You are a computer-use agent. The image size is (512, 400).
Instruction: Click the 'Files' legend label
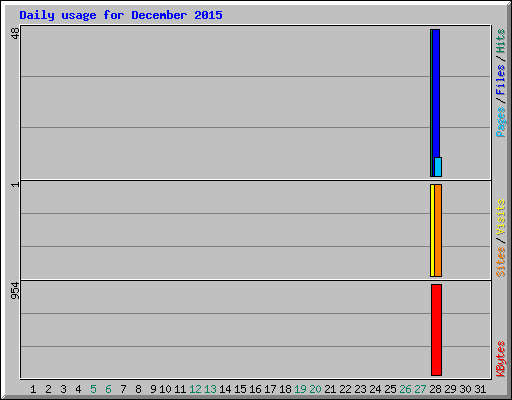[501, 80]
